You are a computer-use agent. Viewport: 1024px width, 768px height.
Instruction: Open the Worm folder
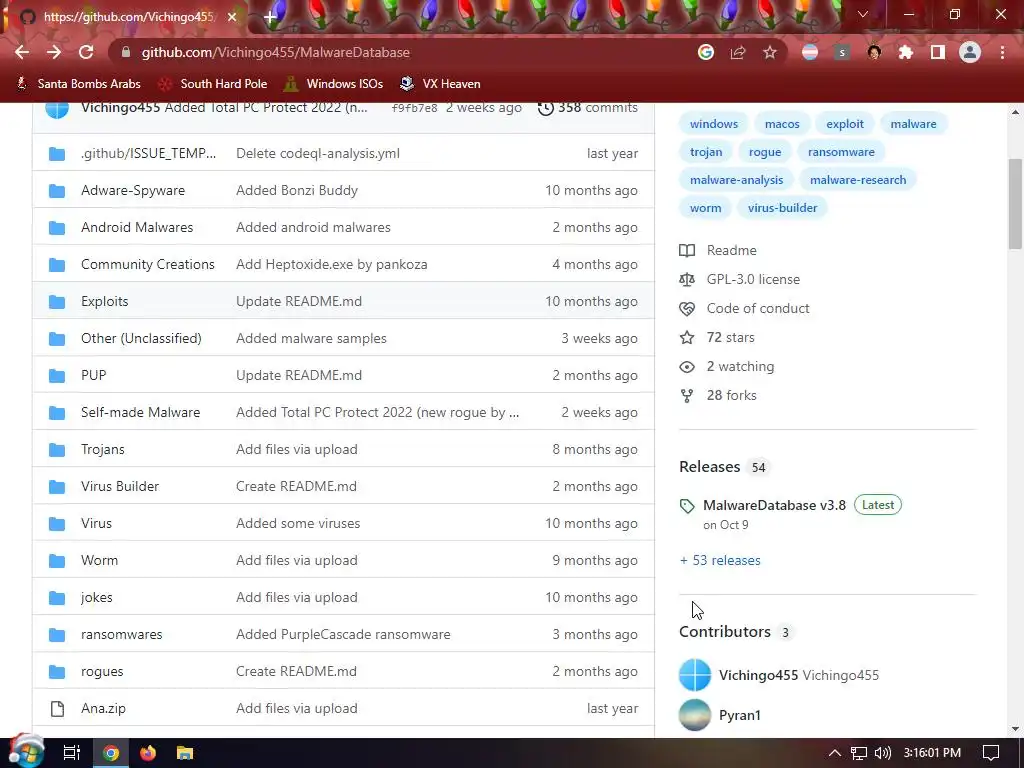99,560
